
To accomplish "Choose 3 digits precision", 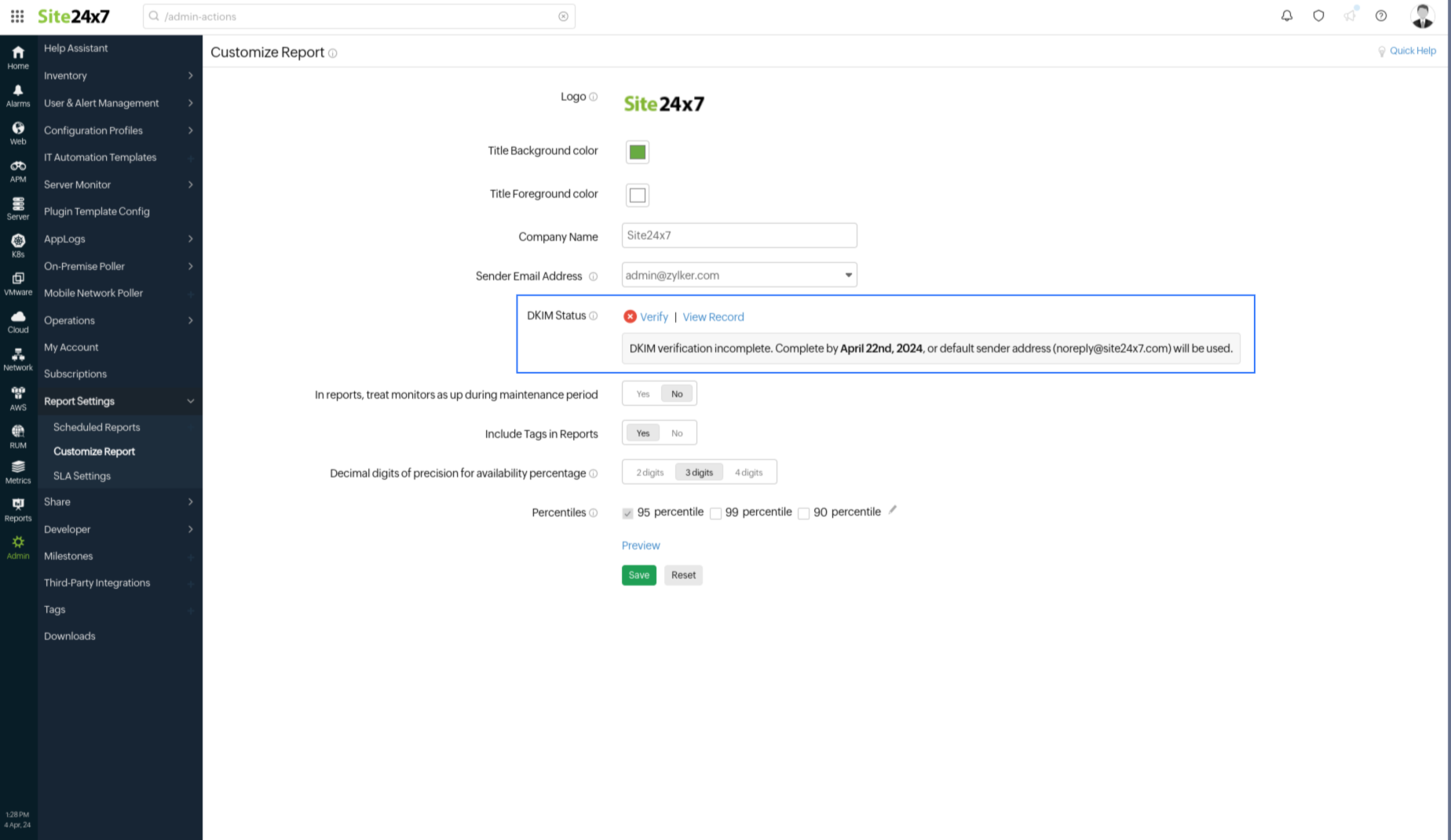I will [x=699, y=473].
